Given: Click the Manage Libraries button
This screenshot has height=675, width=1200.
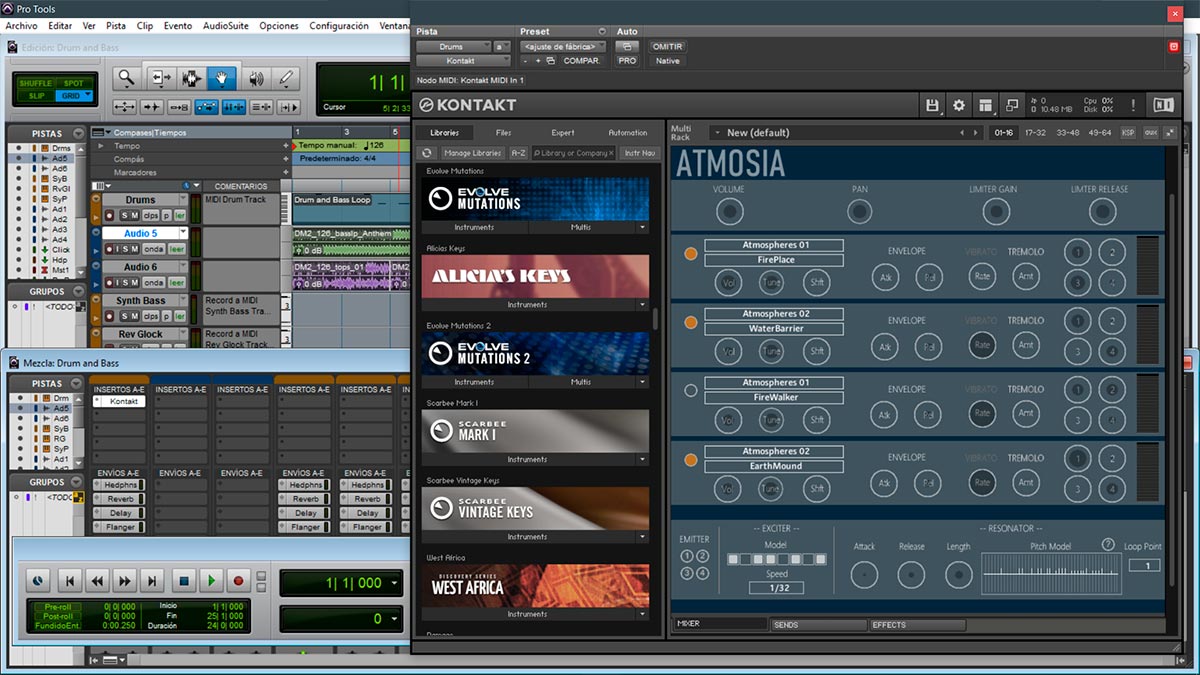Looking at the screenshot, I should click(x=473, y=153).
